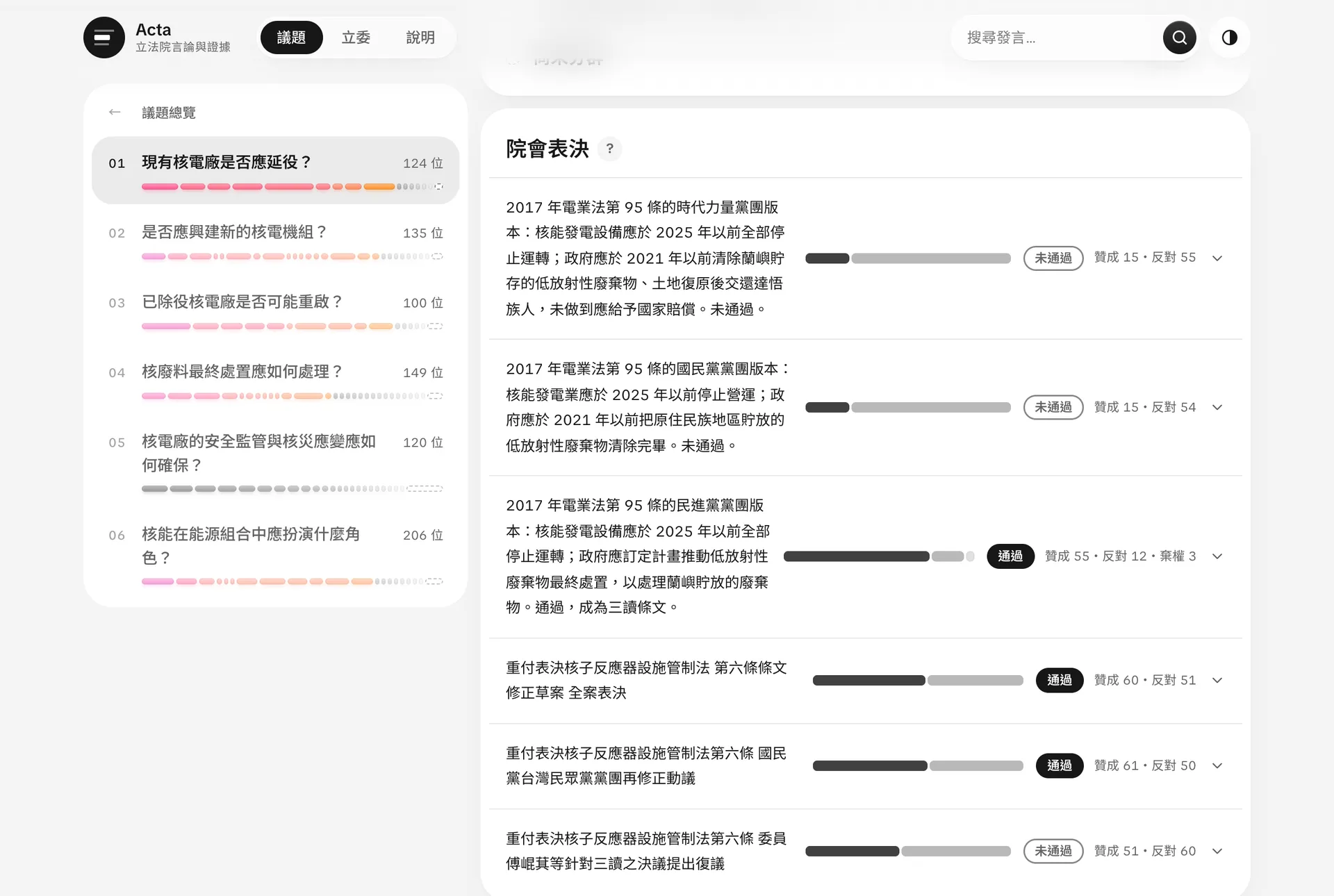Click 通過 badge for 贊成 60 反對 51

click(1060, 681)
